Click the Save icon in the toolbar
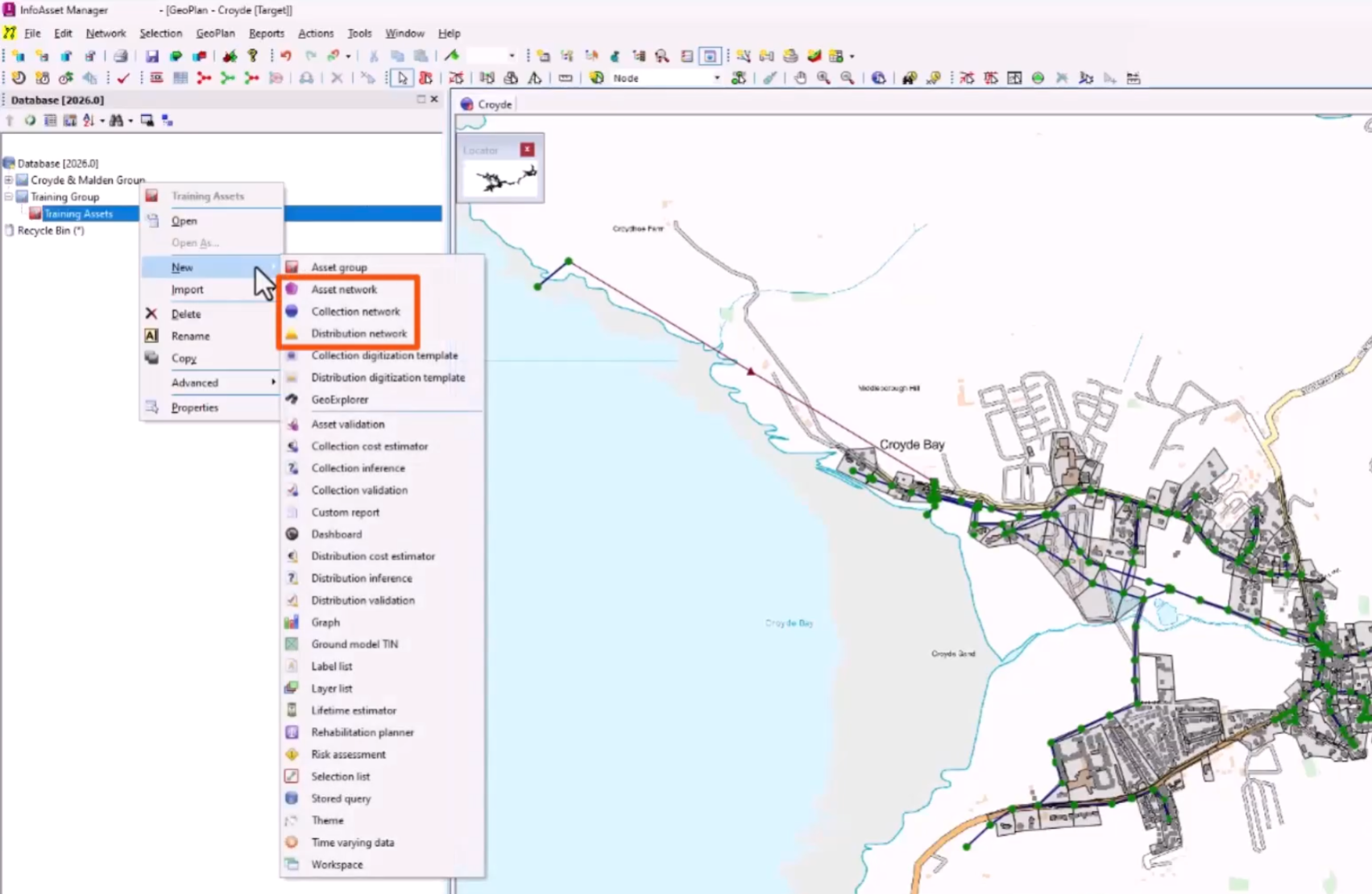 coord(153,55)
